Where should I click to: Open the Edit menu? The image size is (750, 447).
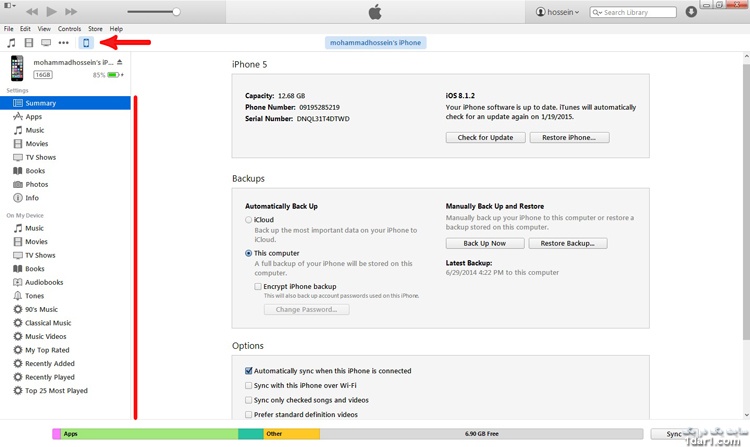pos(25,29)
